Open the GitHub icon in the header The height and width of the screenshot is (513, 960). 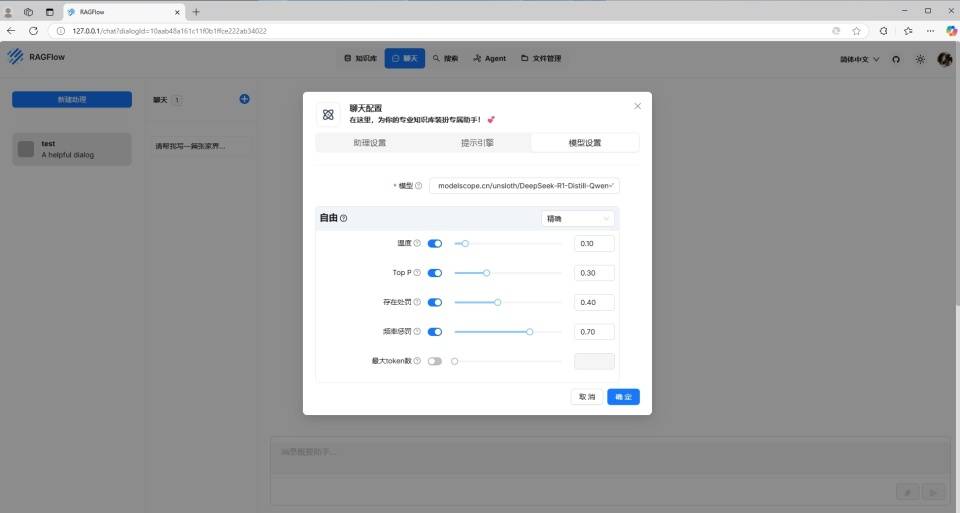[896, 59]
